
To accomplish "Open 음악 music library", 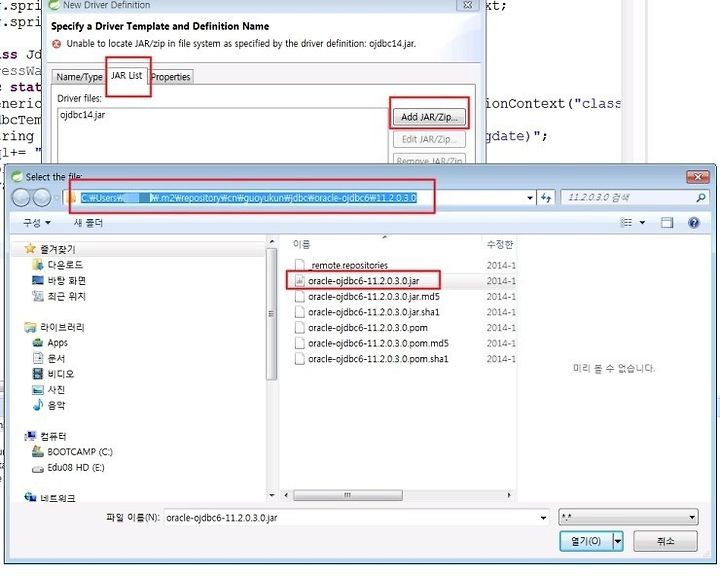I will [49, 405].
